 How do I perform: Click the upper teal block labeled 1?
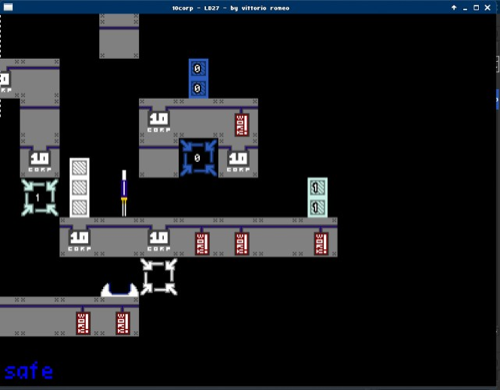317,188
